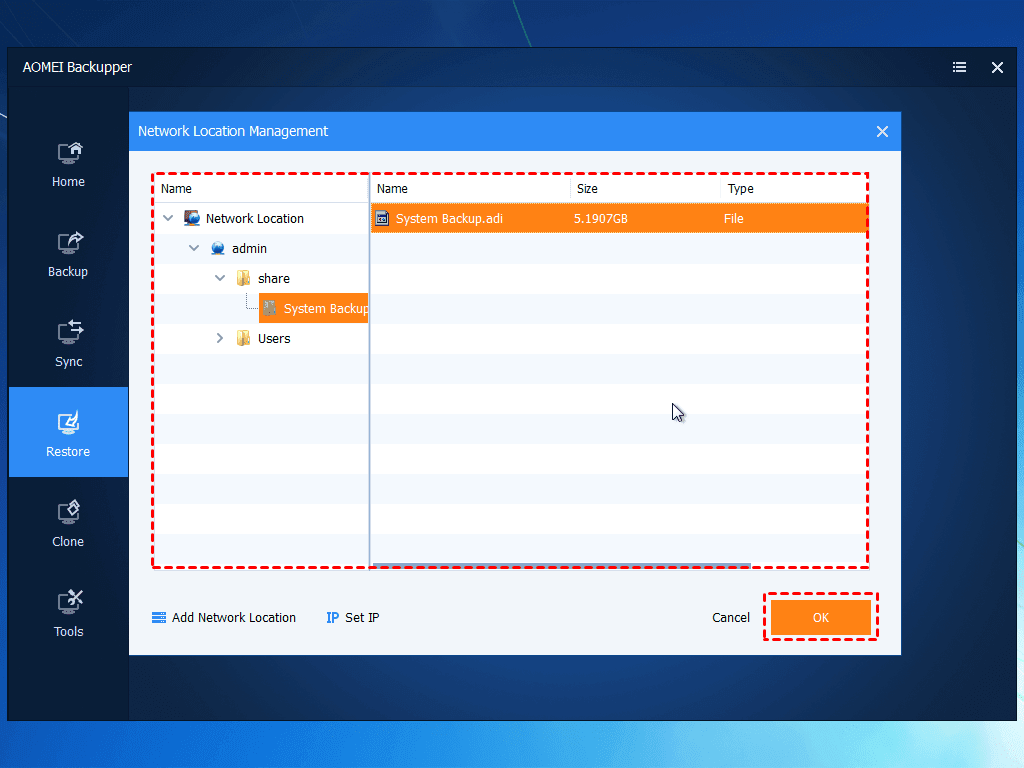Click the horizontal scrollbar in file list
1024x768 pixels.
562,566
